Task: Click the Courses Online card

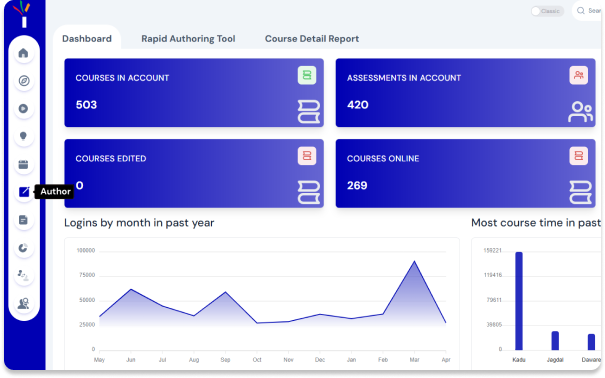Action: click(465, 173)
